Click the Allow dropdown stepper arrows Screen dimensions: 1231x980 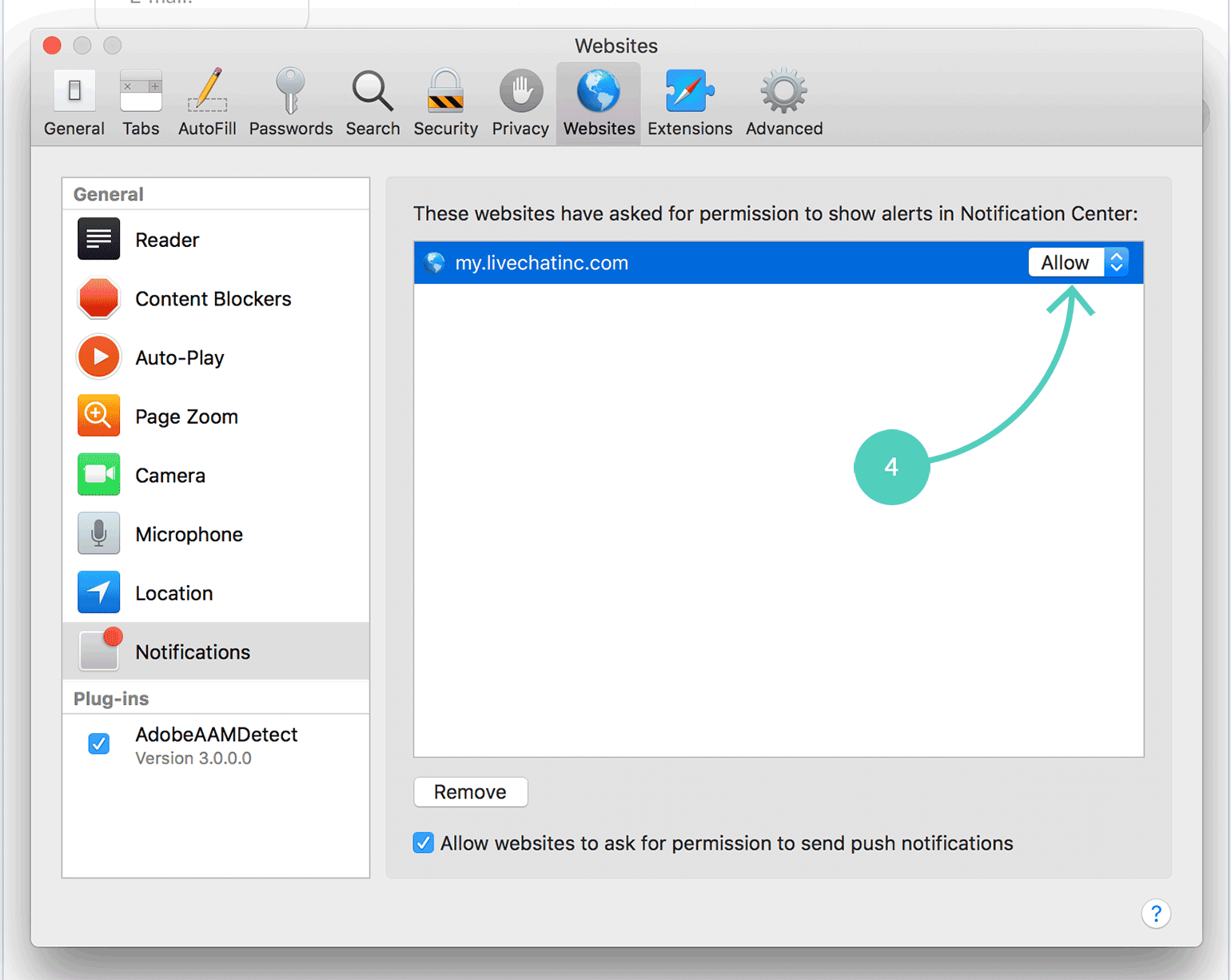tap(1117, 262)
